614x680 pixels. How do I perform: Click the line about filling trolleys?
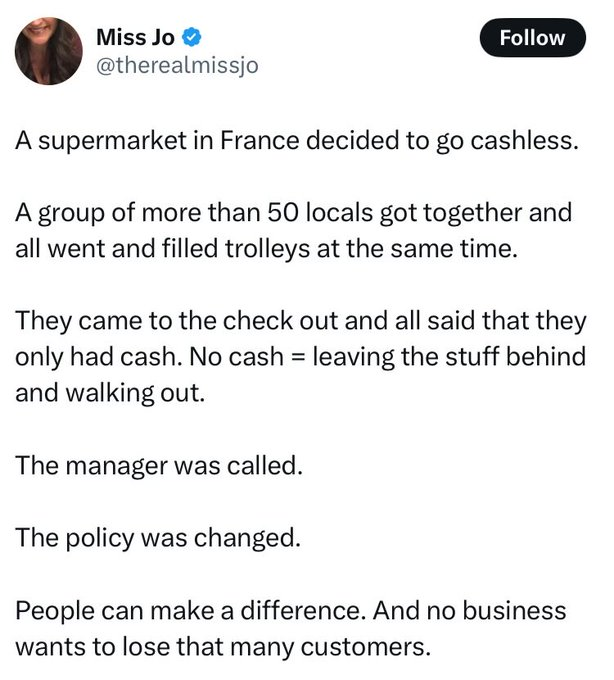267,247
